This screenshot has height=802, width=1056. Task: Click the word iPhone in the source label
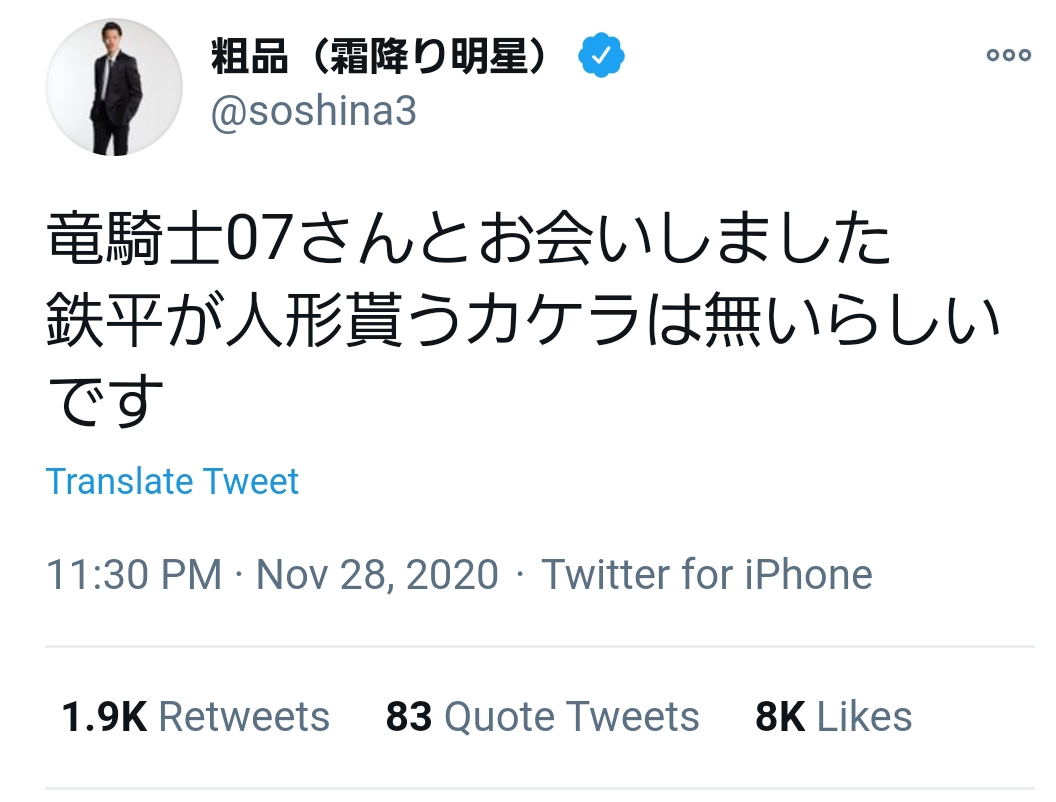[x=809, y=575]
